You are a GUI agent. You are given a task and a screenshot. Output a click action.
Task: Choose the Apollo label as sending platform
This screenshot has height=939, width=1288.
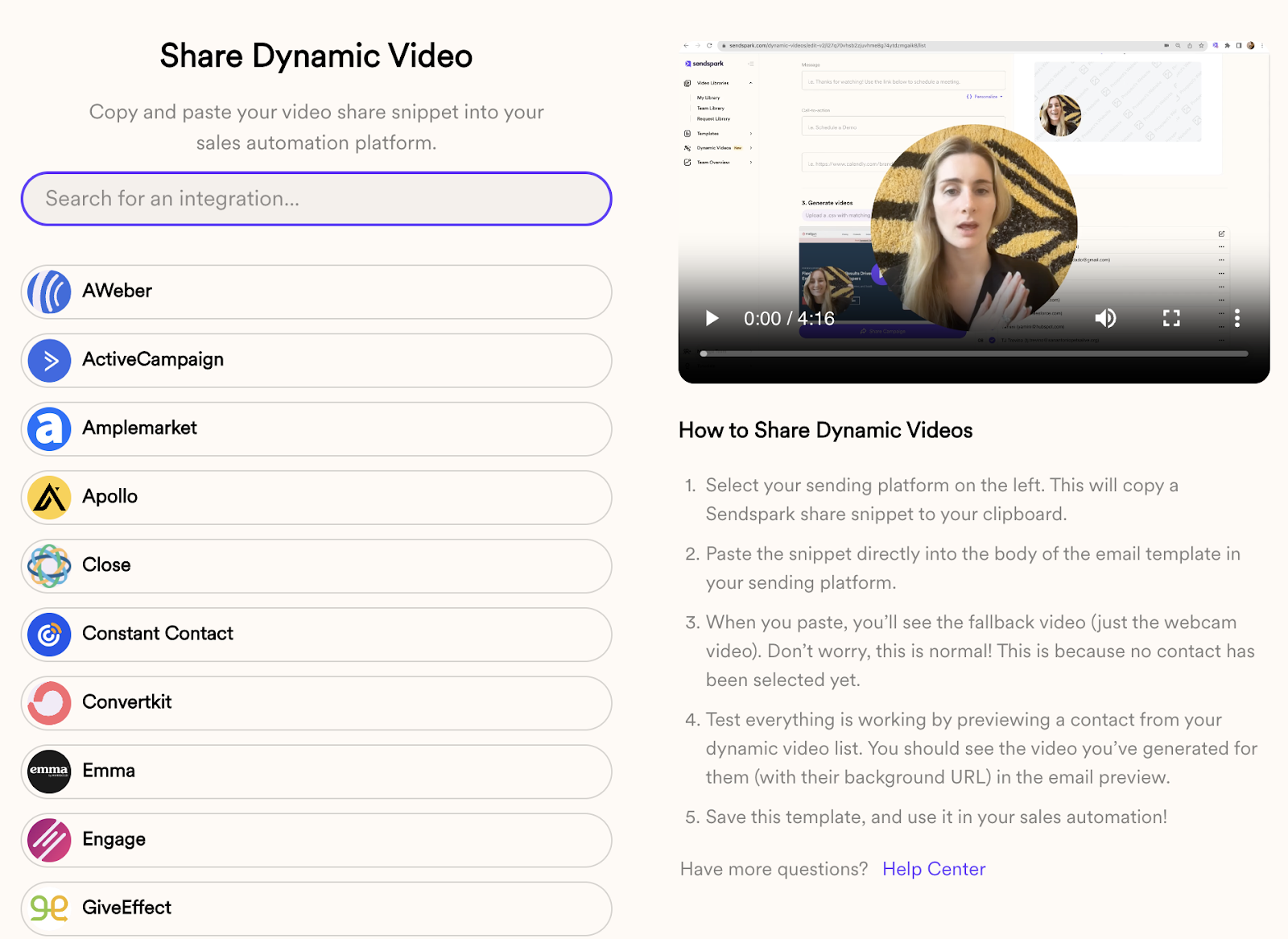[109, 497]
